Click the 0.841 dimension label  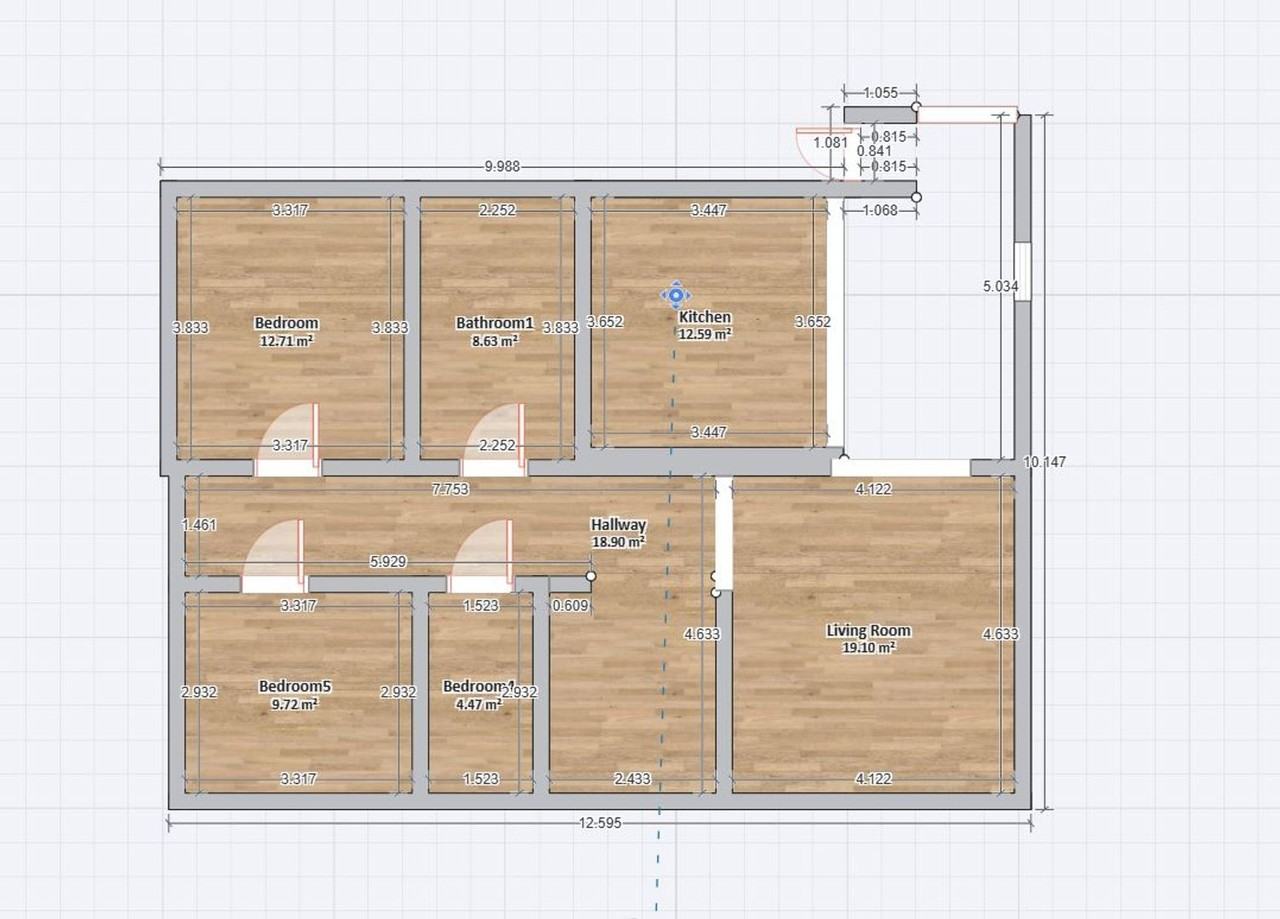pos(874,151)
